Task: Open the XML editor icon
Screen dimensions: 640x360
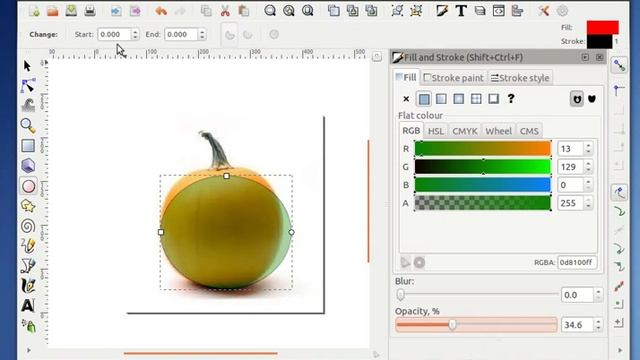Action: click(498, 11)
